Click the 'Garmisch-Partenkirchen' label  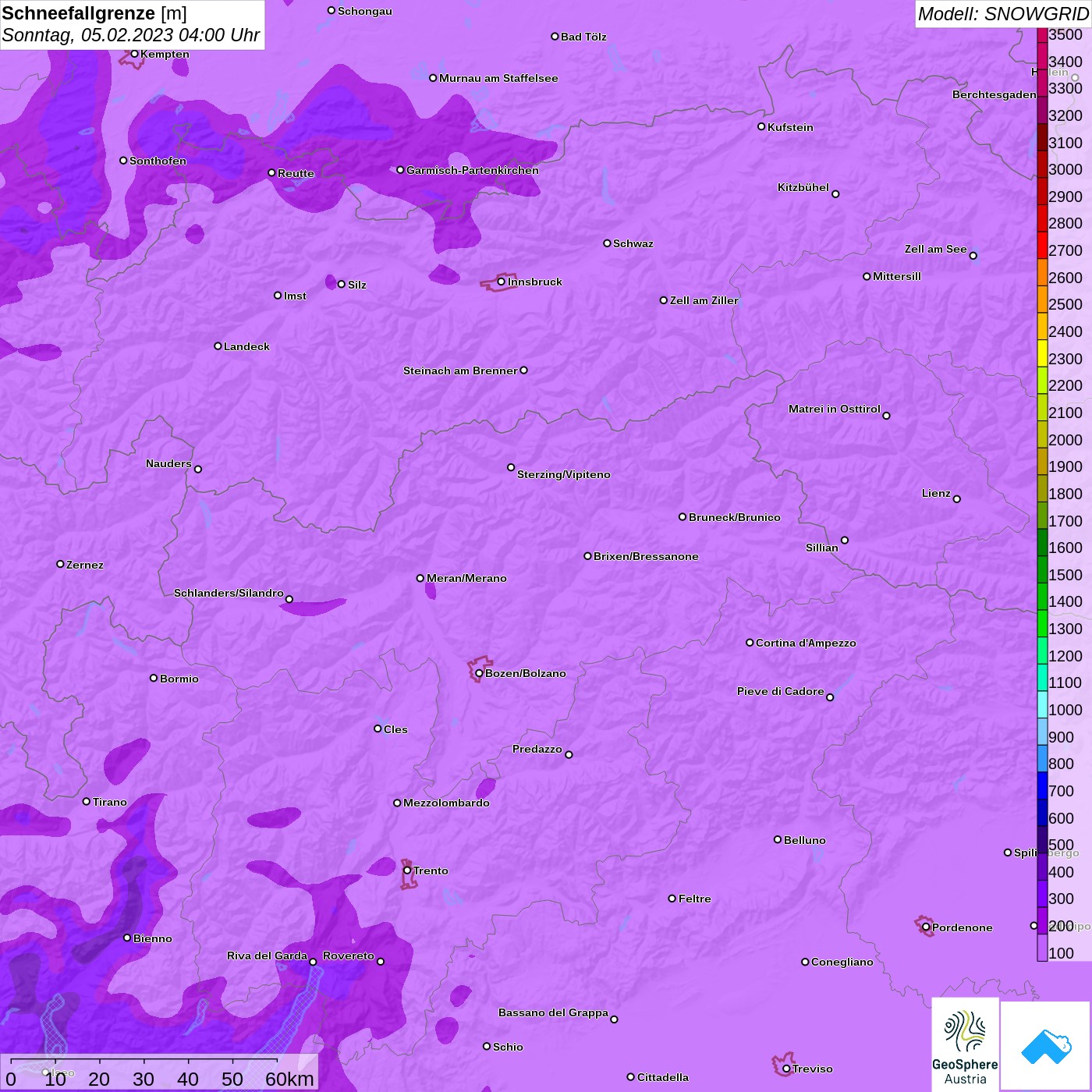coord(473,170)
